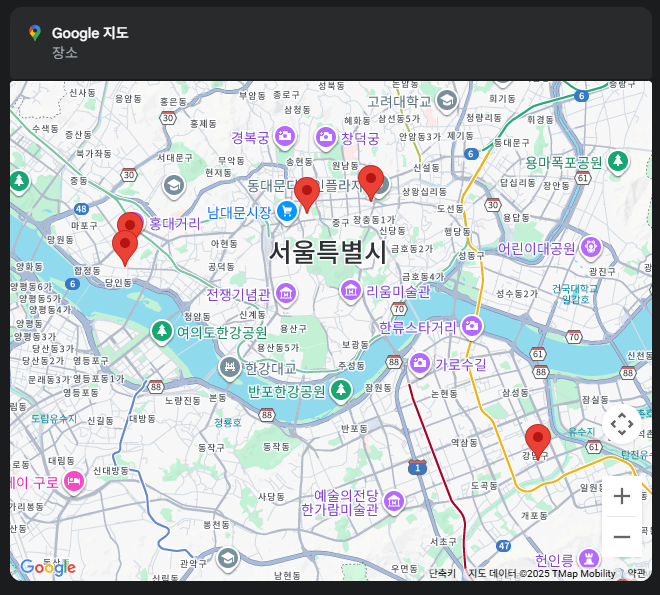This screenshot has height=595, width=660.
Task: Click the university icon near 서대문구
Action: [173, 186]
